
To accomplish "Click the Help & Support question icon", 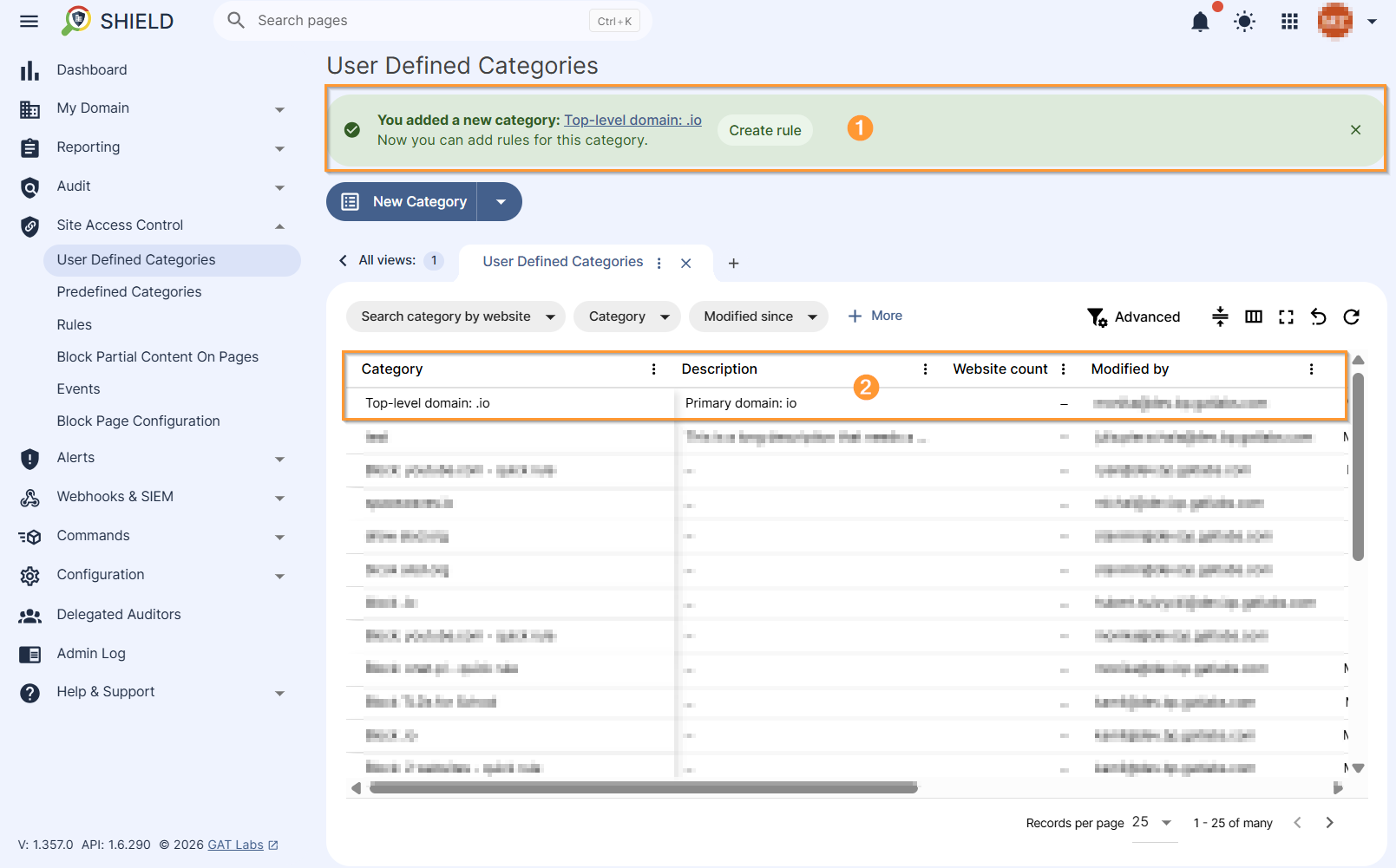I will tap(30, 693).
